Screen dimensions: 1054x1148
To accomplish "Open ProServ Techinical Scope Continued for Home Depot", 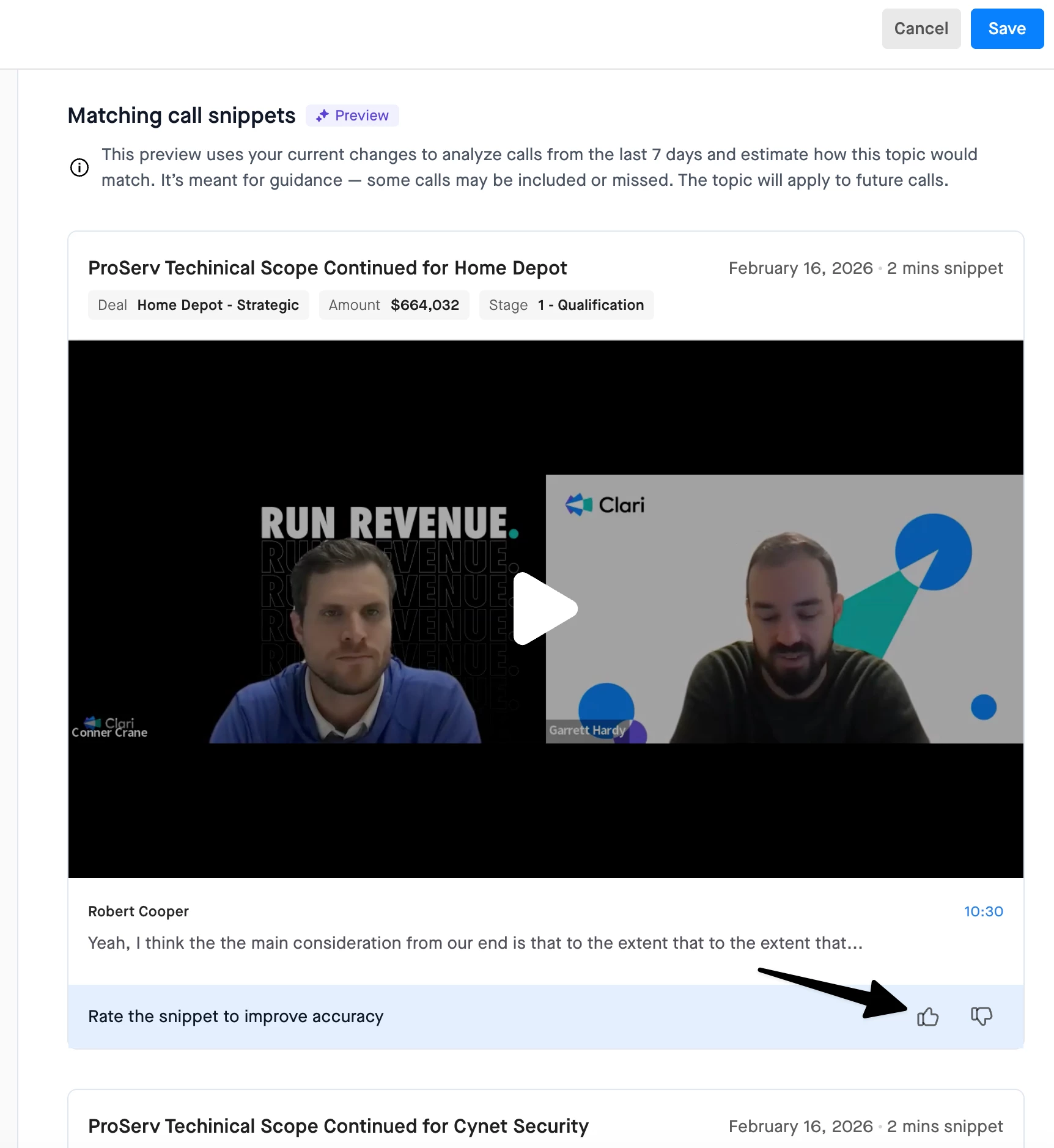I will coord(328,268).
